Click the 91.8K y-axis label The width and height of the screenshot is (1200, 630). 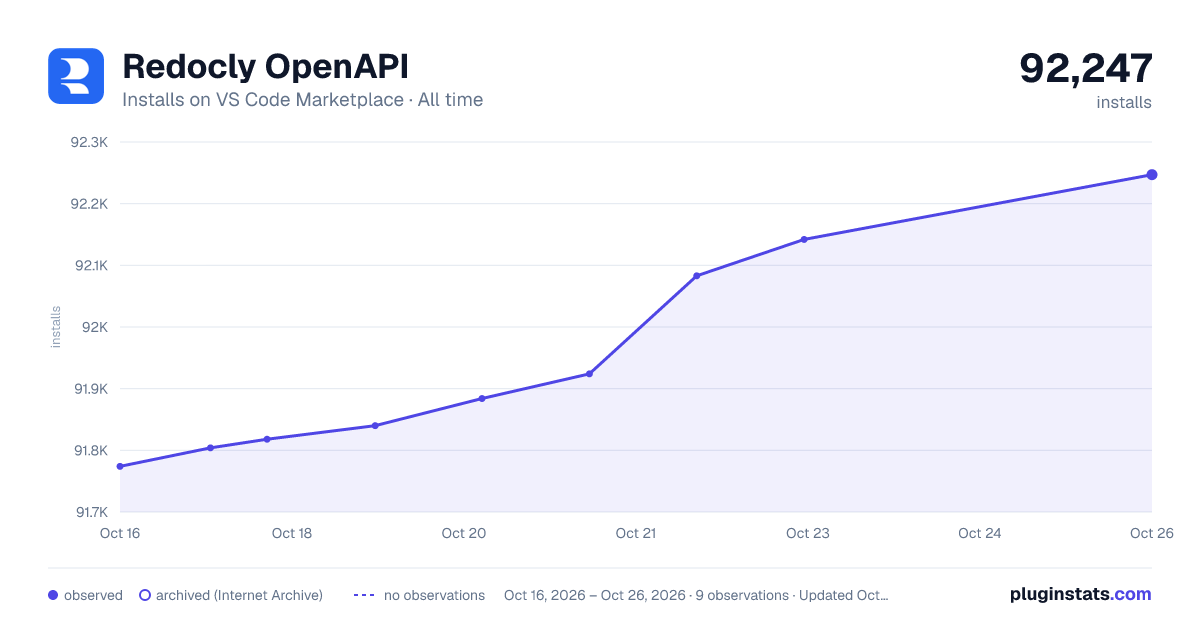tap(89, 450)
